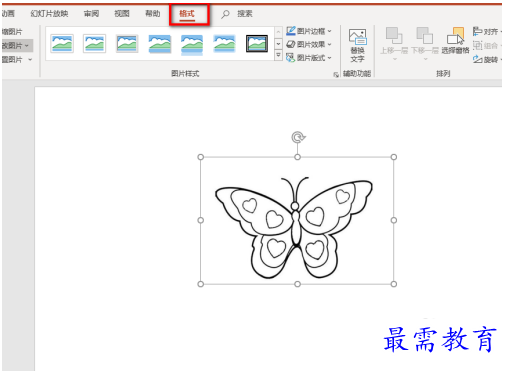Click the picture effects icon
The height and width of the screenshot is (371, 505).
point(291,44)
